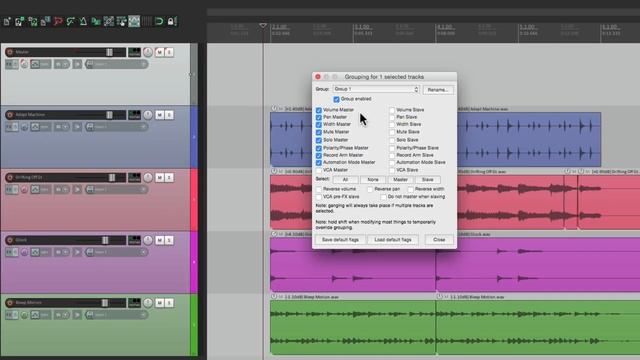Image resolution: width=640 pixels, height=360 pixels.
Task: Click the green Redo toolbar icon
Action: 71,21
